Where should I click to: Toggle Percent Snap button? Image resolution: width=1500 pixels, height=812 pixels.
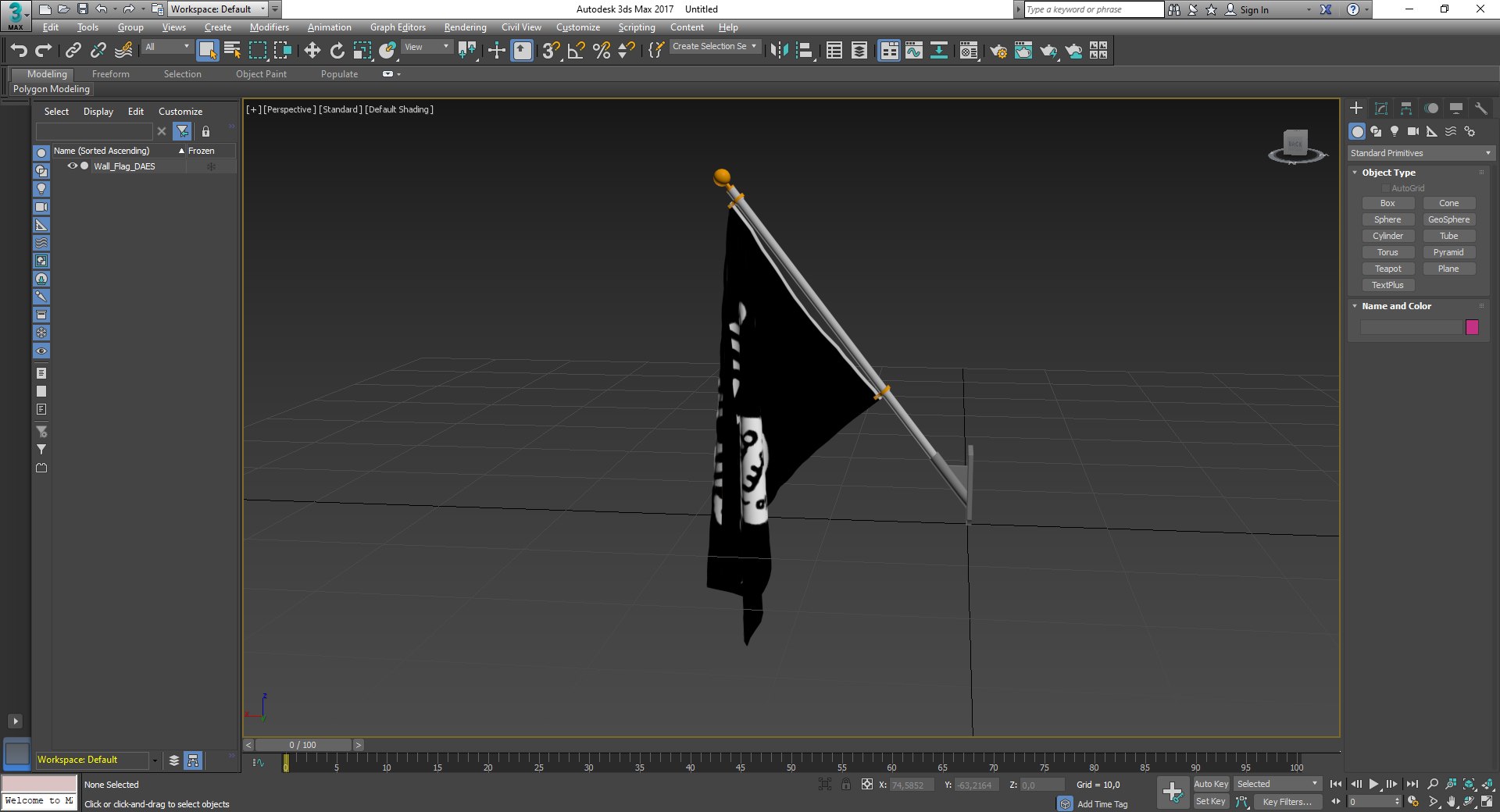(x=601, y=51)
